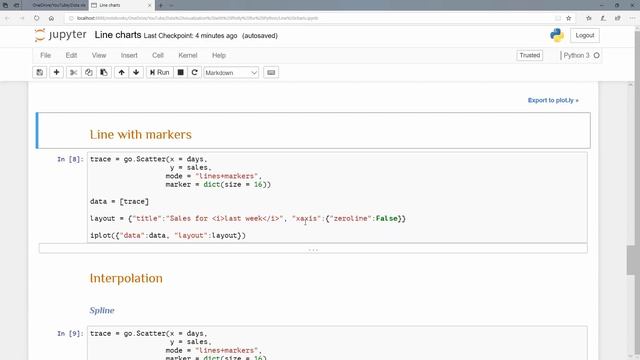Copy selected cells using the copy icon

pos(89,73)
